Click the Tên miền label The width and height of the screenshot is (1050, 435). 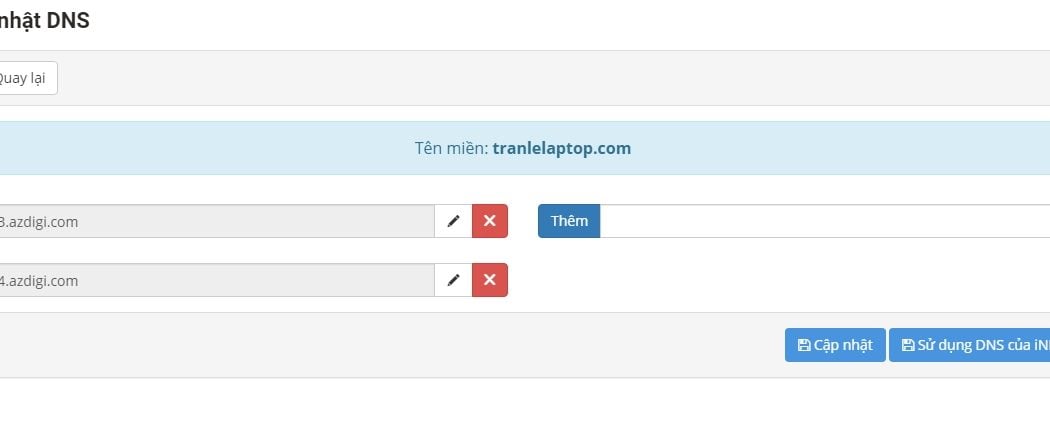(x=450, y=148)
